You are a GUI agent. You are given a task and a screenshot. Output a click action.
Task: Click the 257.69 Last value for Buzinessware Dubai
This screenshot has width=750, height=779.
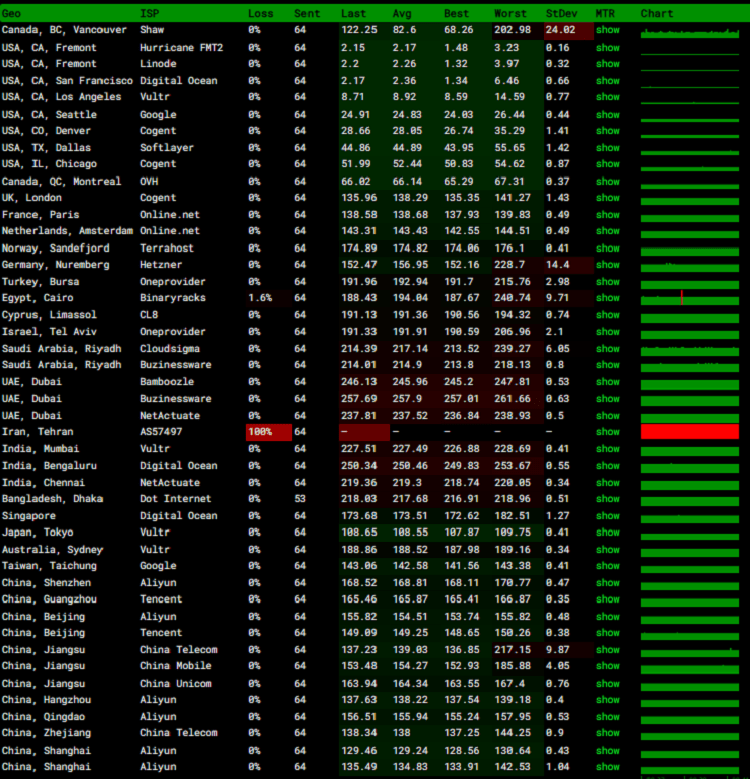tap(359, 399)
